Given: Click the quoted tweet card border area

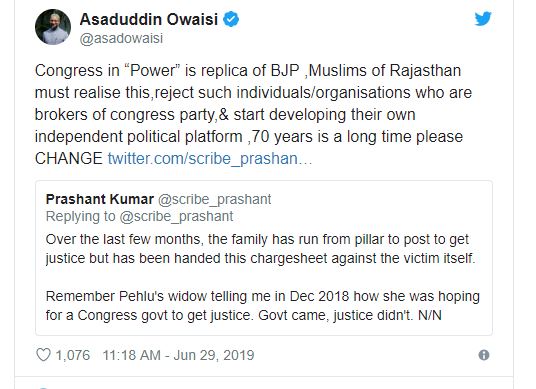Looking at the screenshot, I should (264, 258).
